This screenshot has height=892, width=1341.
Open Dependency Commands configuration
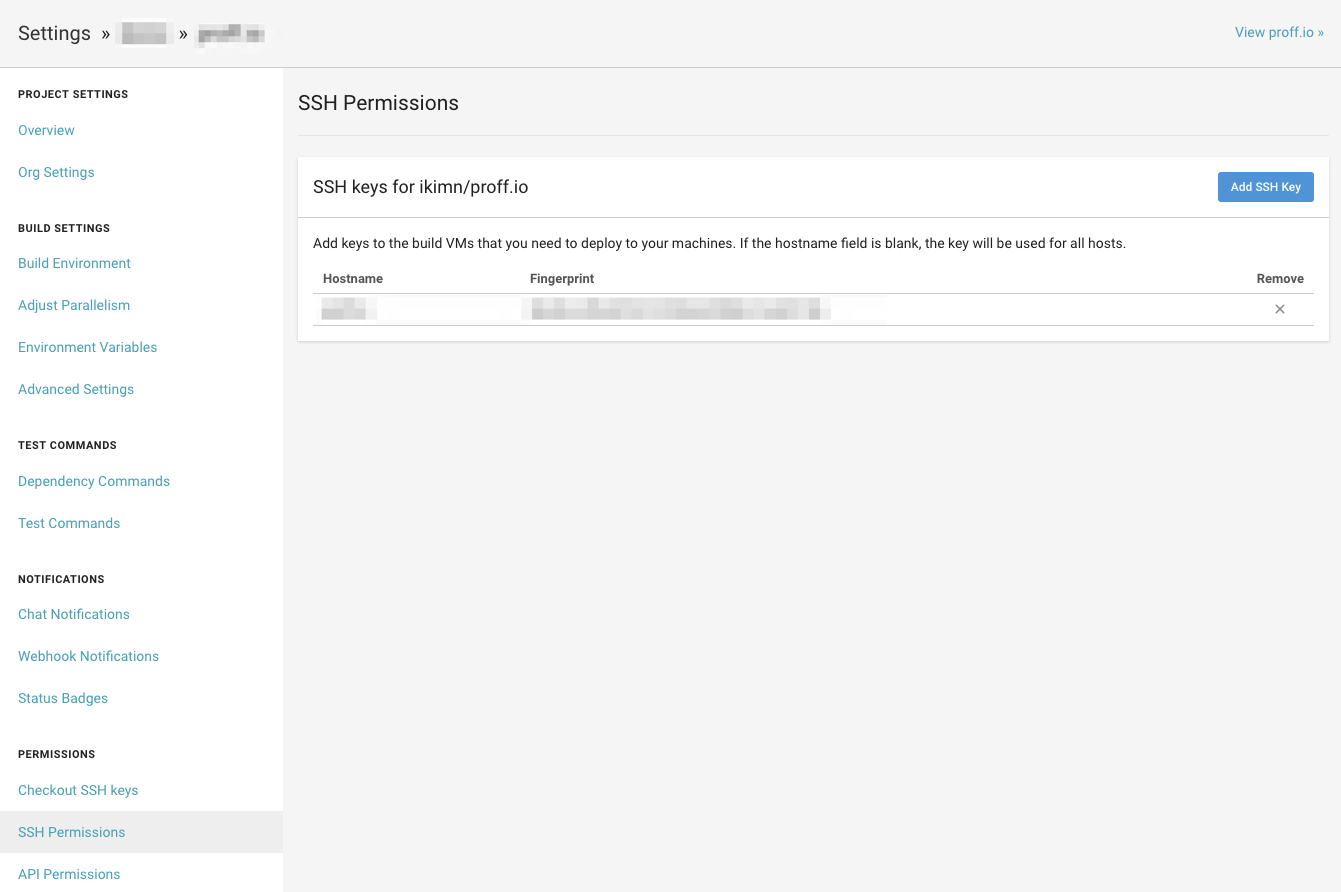tap(93, 481)
